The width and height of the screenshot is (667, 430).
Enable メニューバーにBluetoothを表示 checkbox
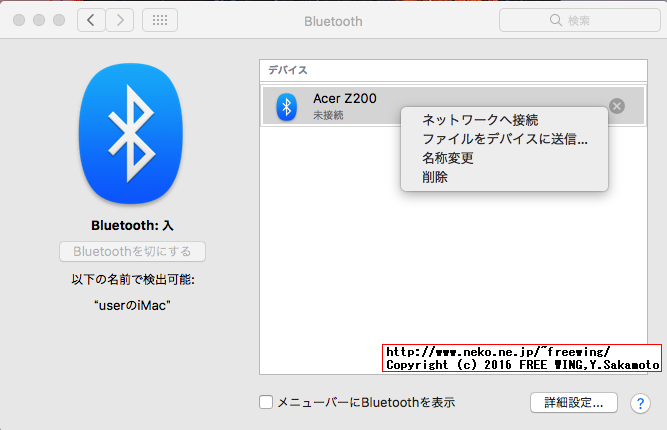pyautogui.click(x=266, y=402)
